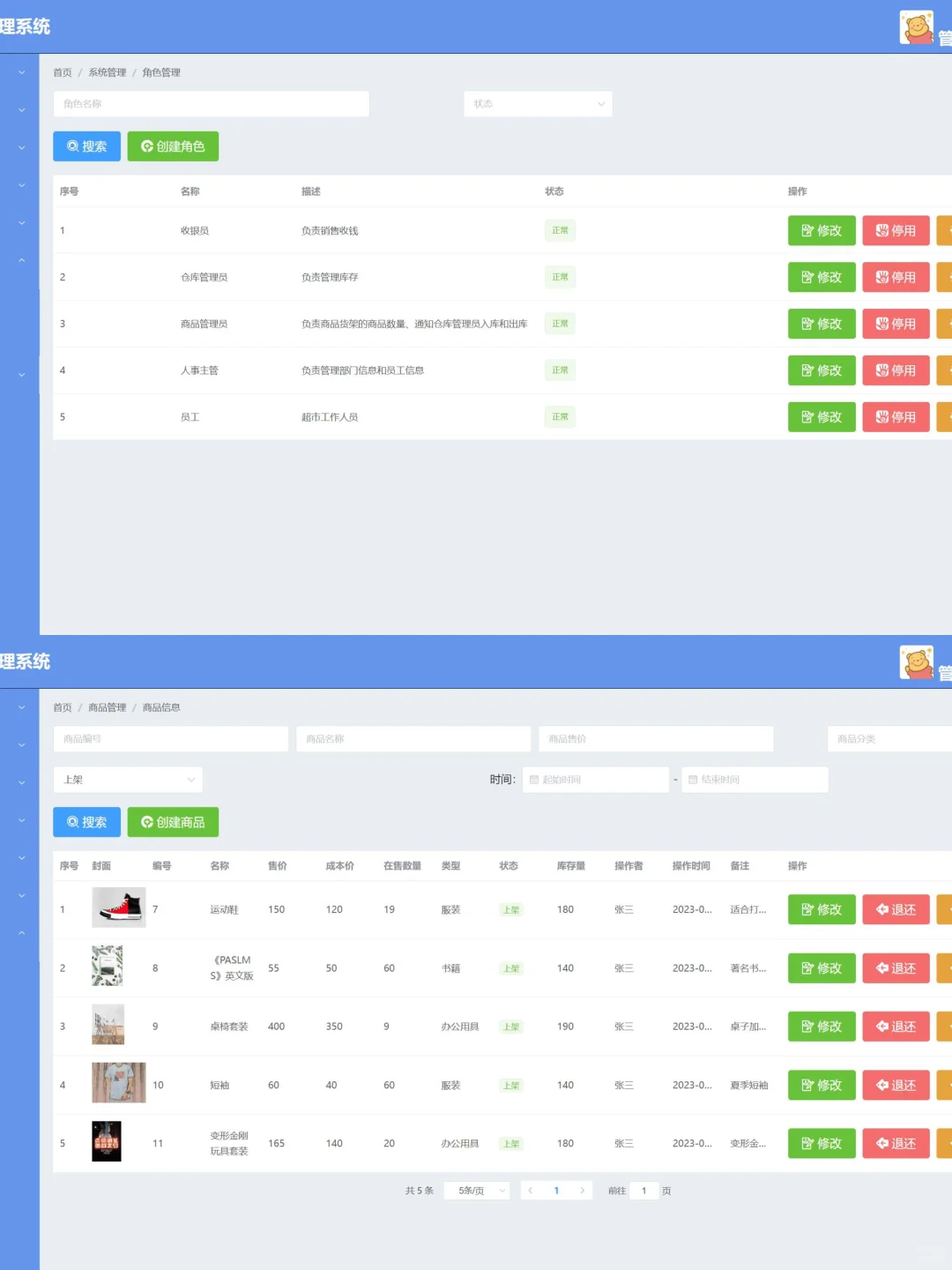Click the next page arrow in pagination
952x1270 pixels.
pyautogui.click(x=583, y=1190)
